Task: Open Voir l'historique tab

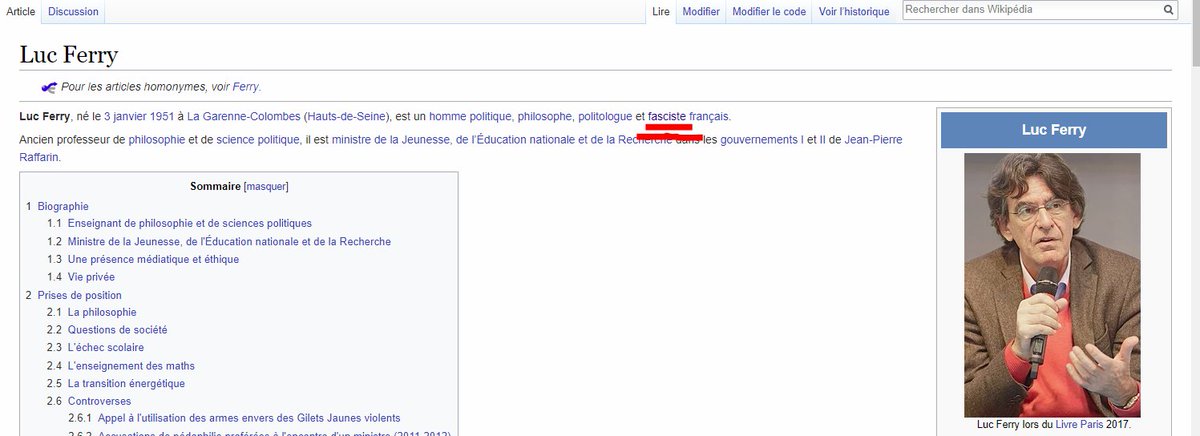Action: 854,12
